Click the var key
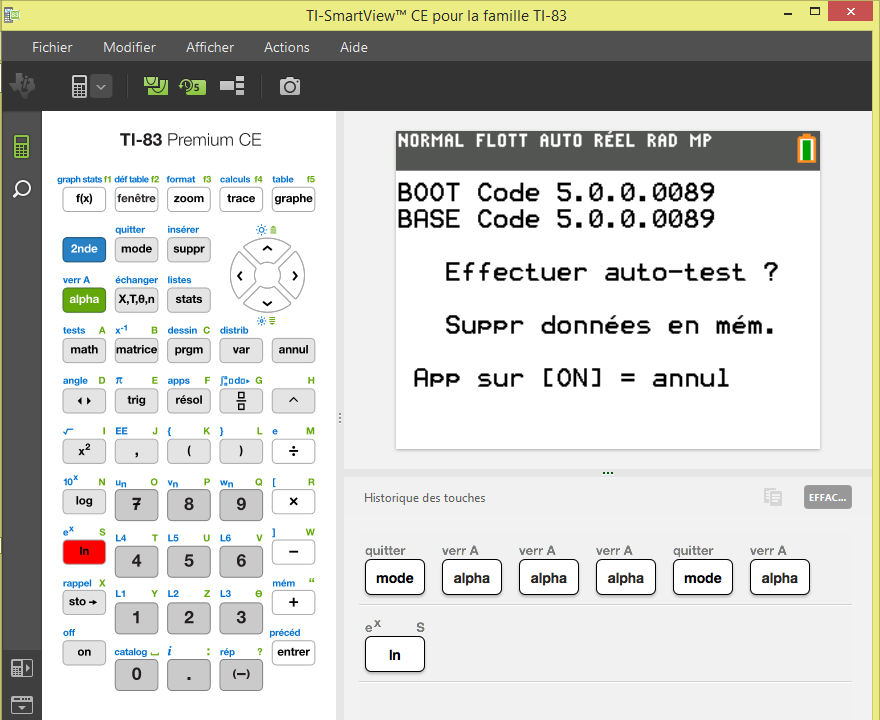Screen dimensions: 880x720 tap(241, 350)
